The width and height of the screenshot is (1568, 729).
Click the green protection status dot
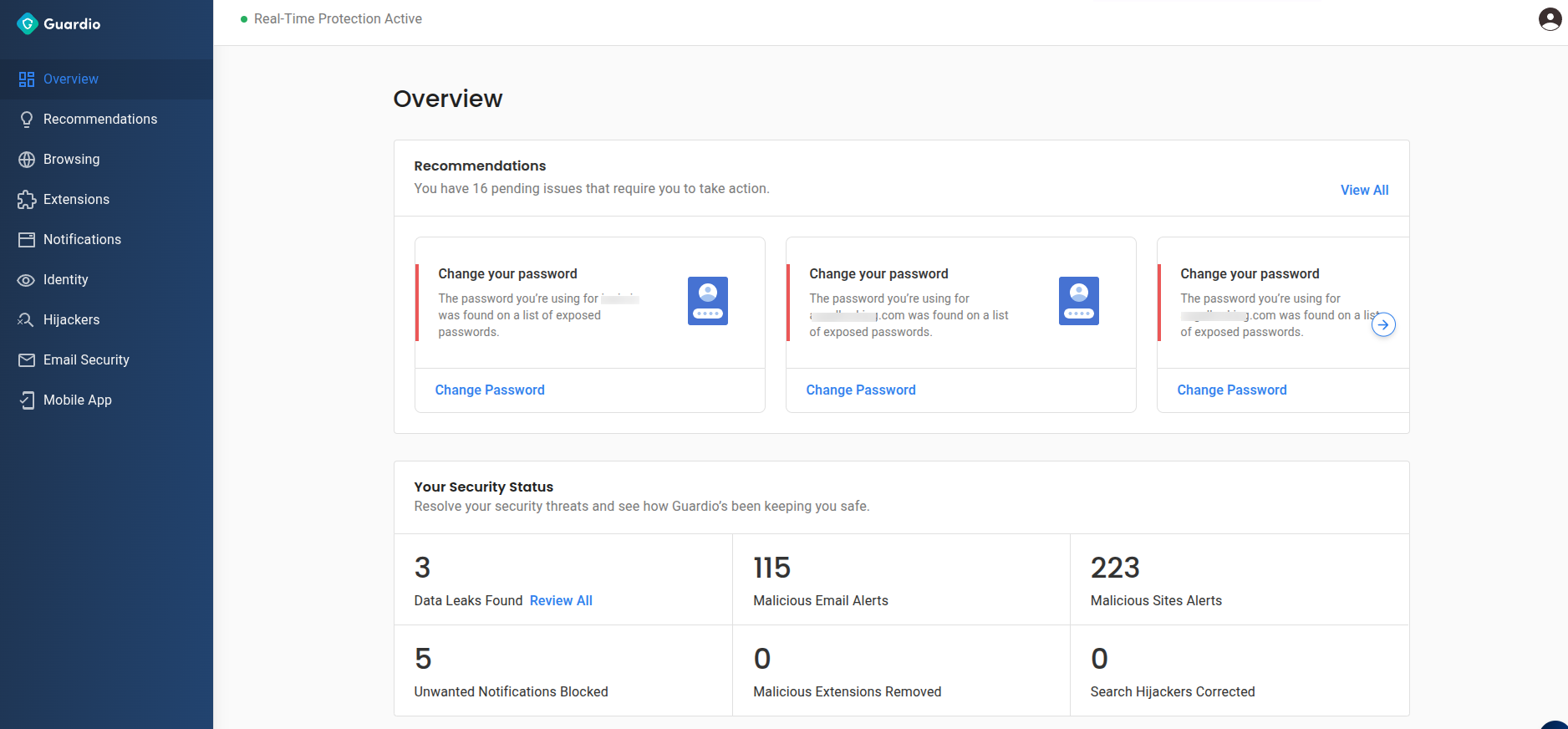[x=244, y=19]
